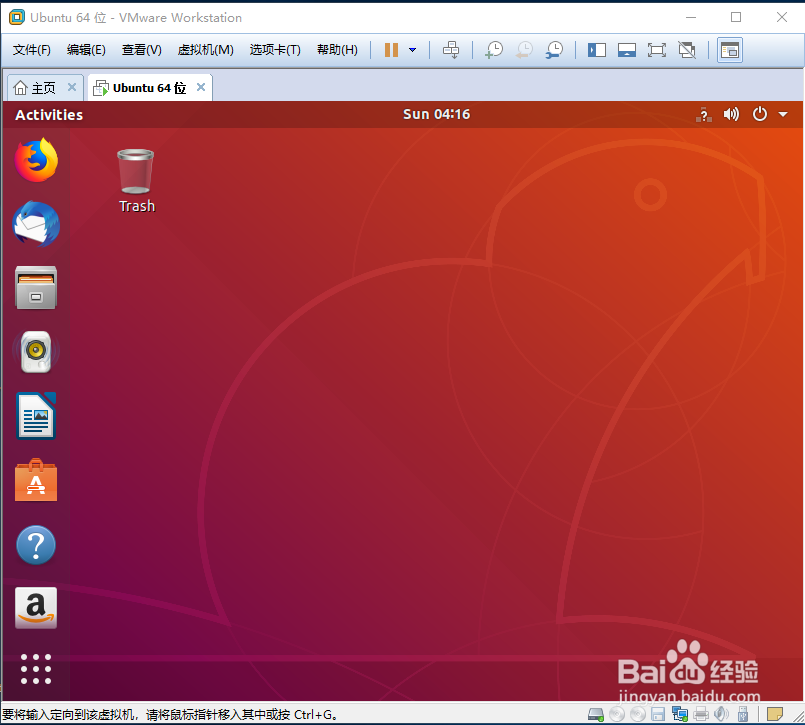This screenshot has height=725, width=805.
Task: Open the 文件(F) menu
Action: click(32, 50)
